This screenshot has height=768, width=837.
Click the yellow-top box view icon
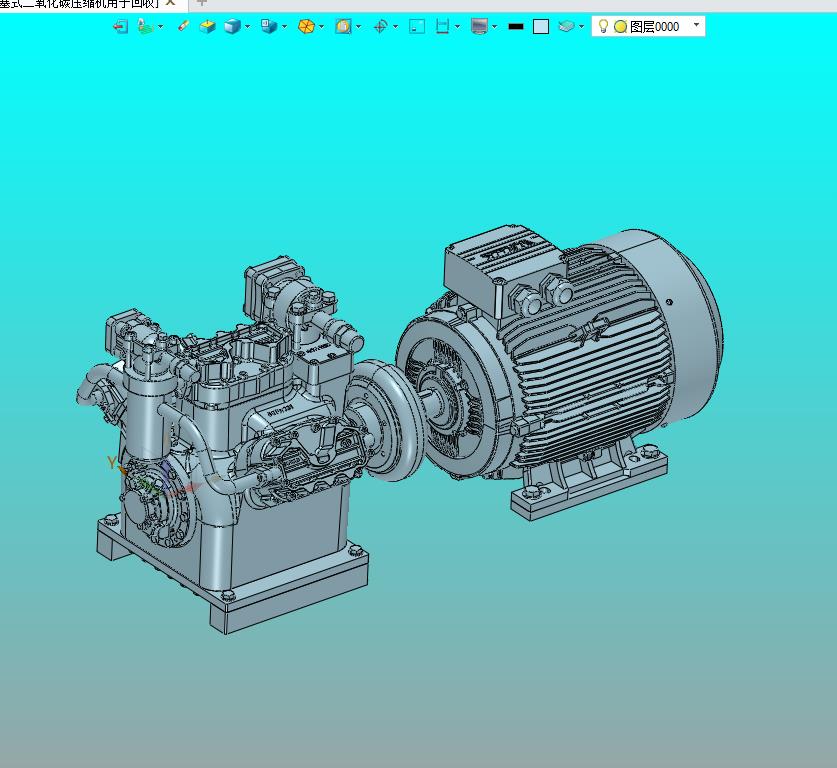(x=208, y=27)
